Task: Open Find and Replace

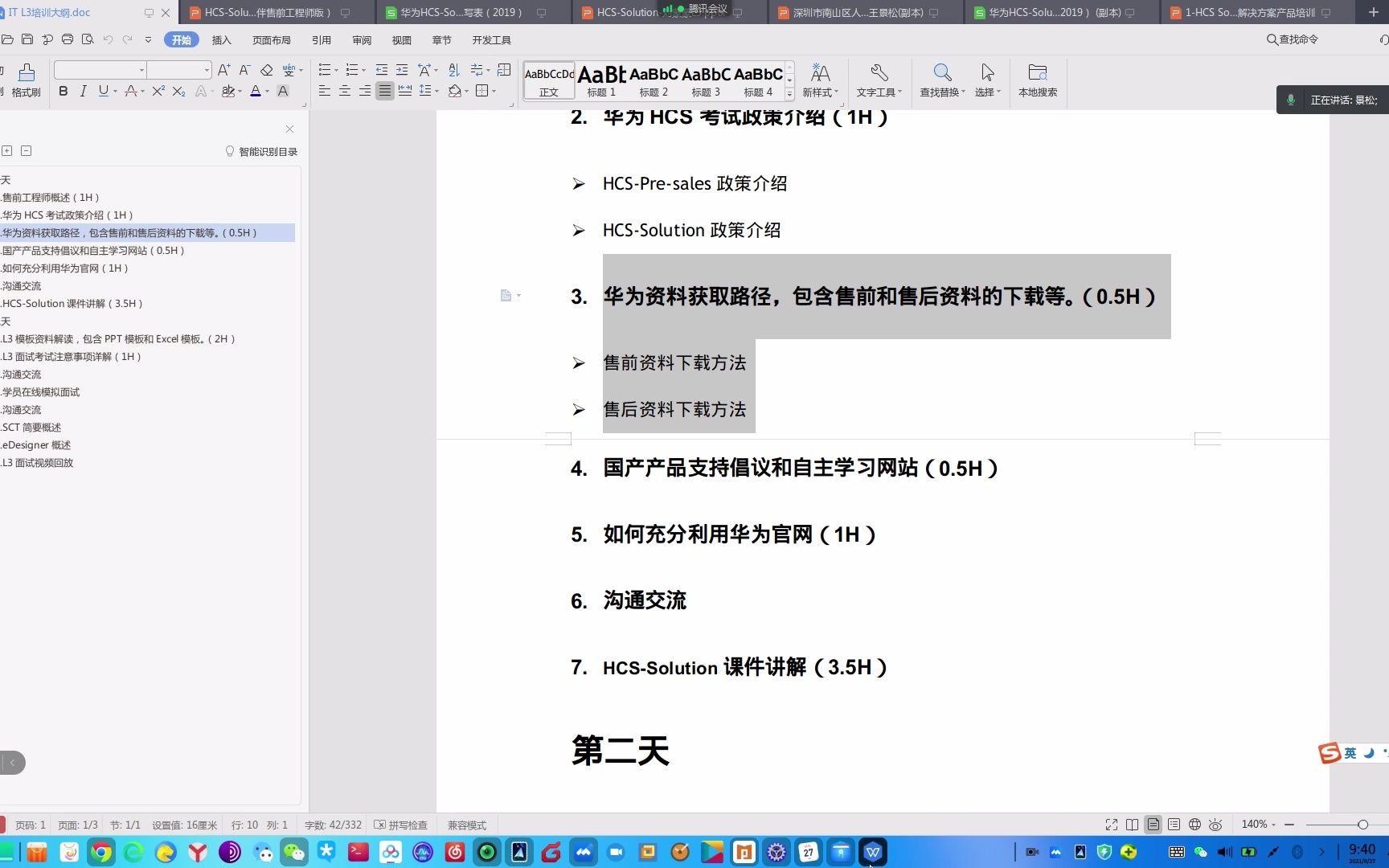Action: 942,80
